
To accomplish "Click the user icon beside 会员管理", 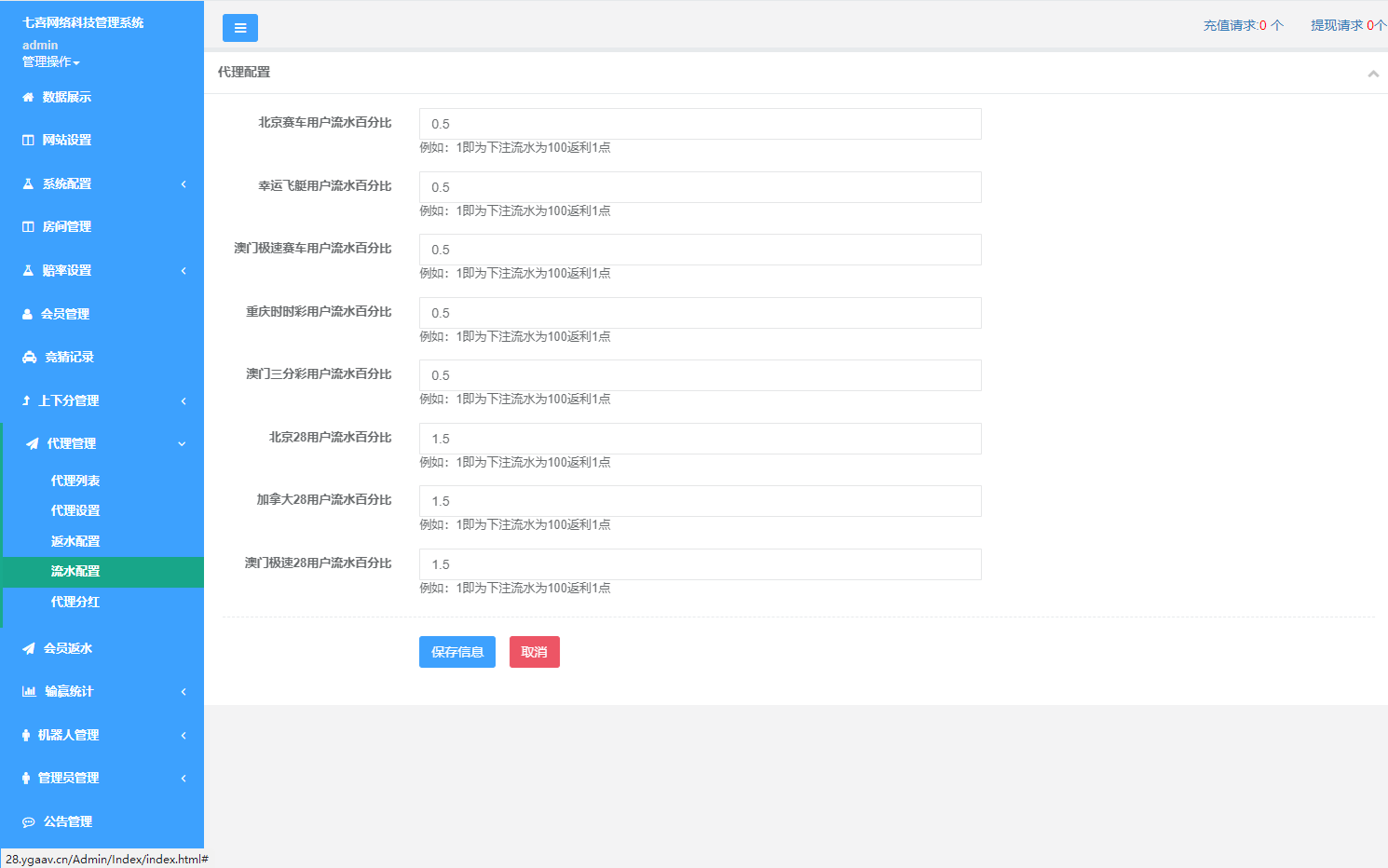I will click(27, 315).
